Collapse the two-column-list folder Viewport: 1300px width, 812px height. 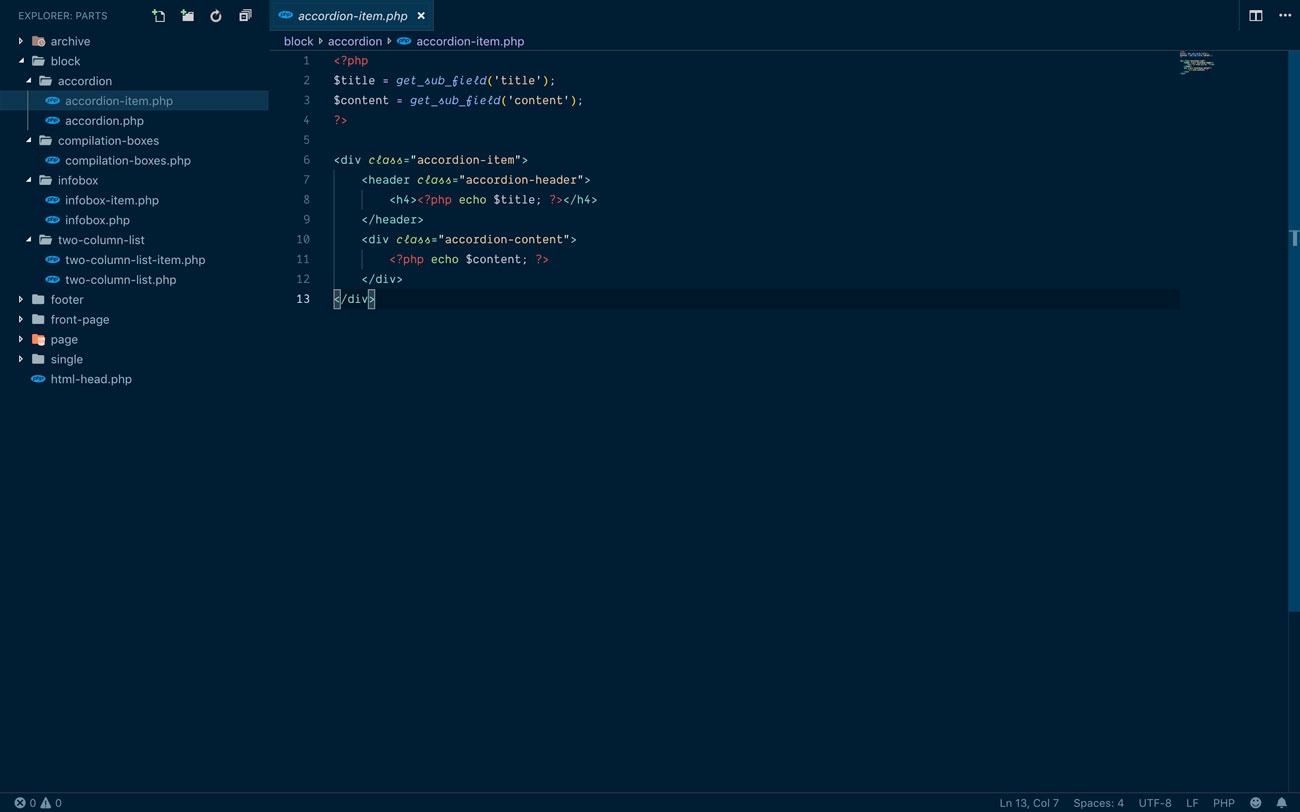tap(29, 240)
